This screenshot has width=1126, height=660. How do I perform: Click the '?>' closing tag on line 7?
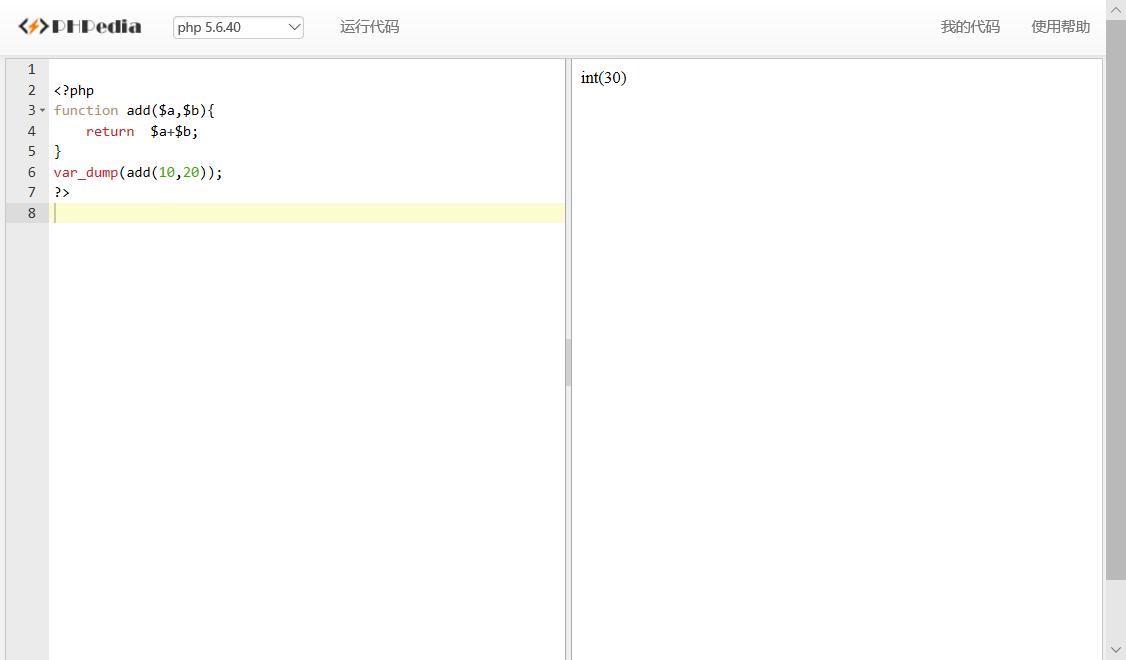[x=62, y=192]
